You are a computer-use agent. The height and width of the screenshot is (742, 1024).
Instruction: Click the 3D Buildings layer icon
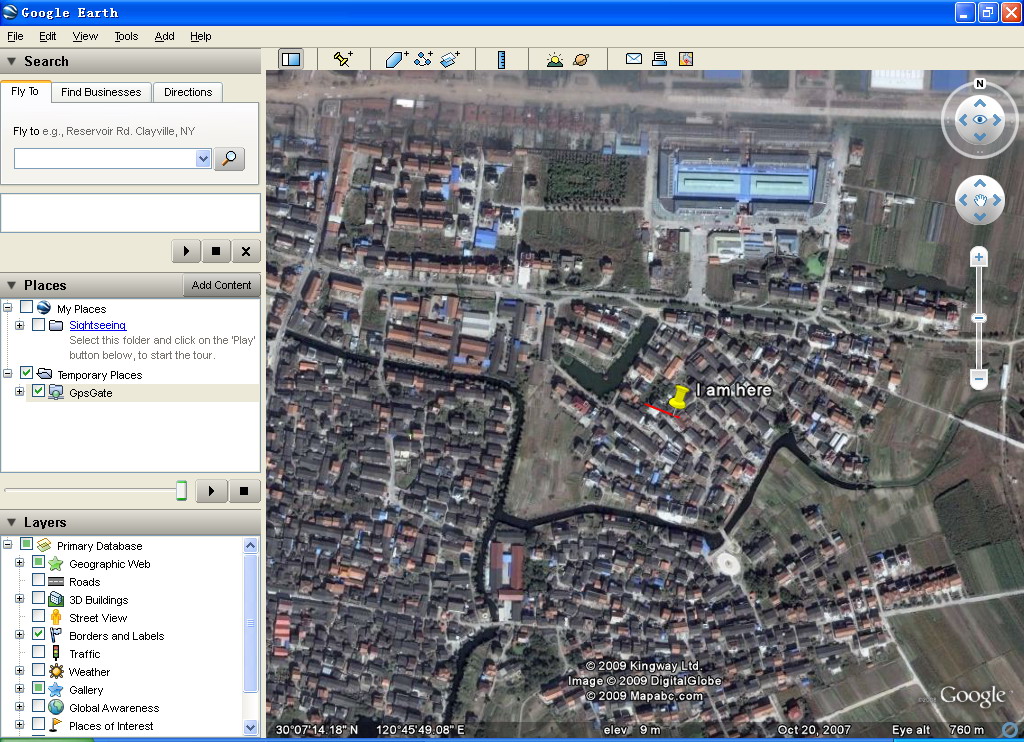coord(56,599)
